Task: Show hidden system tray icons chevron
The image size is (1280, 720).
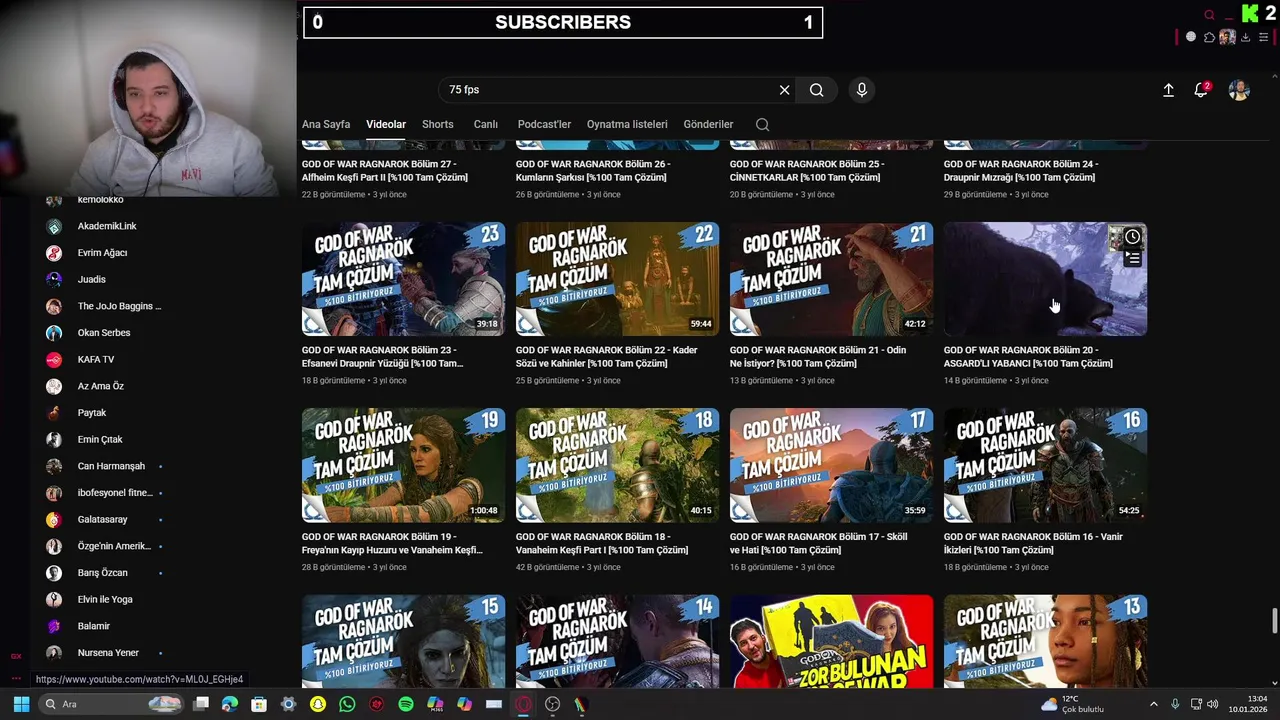Action: click(x=1153, y=704)
